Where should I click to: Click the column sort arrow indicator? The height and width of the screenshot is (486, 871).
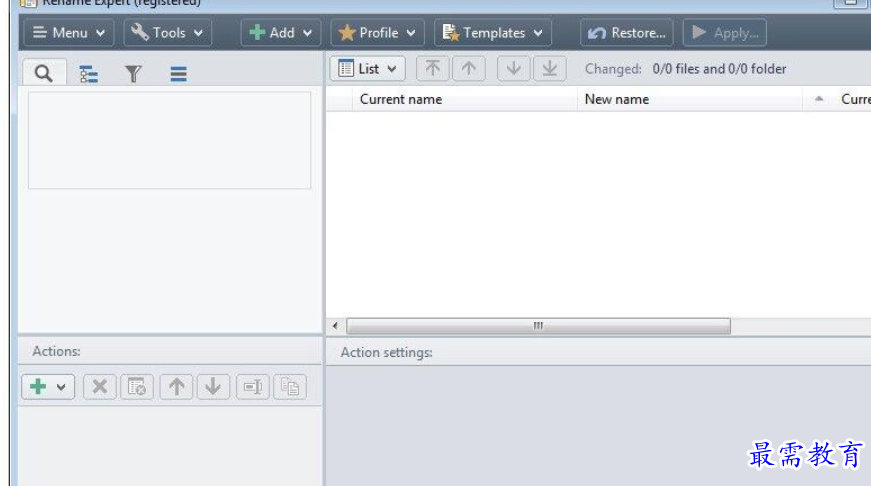click(819, 99)
